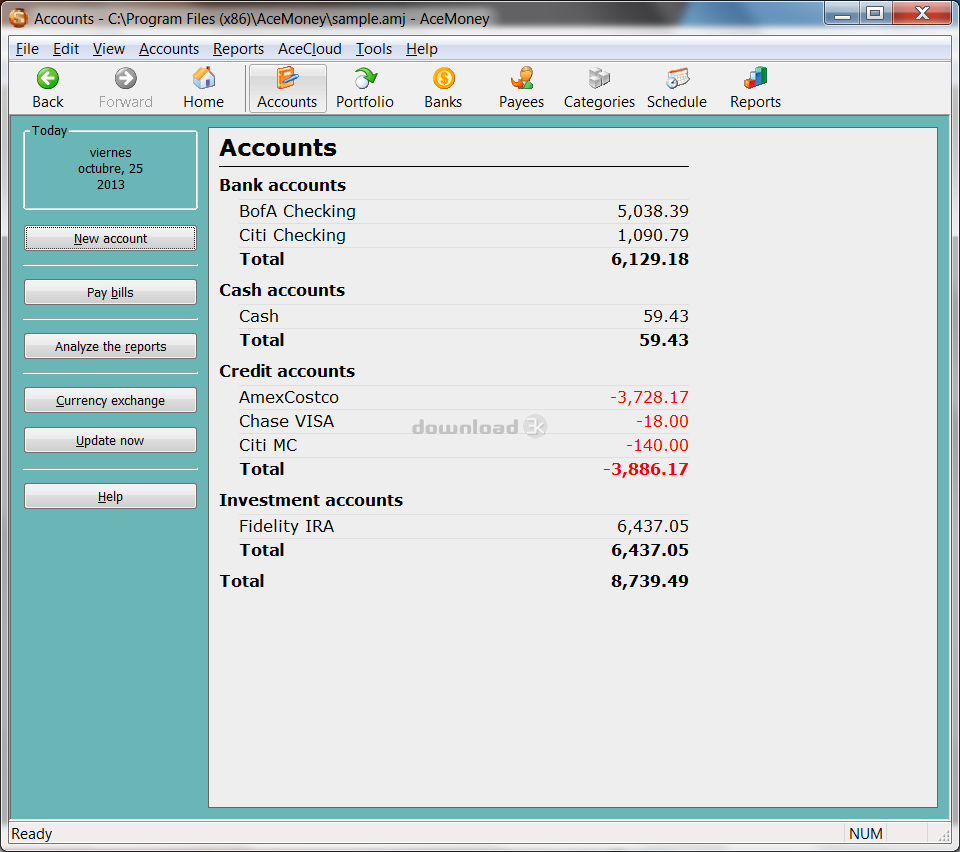Click Analyze the reports button

point(110,346)
